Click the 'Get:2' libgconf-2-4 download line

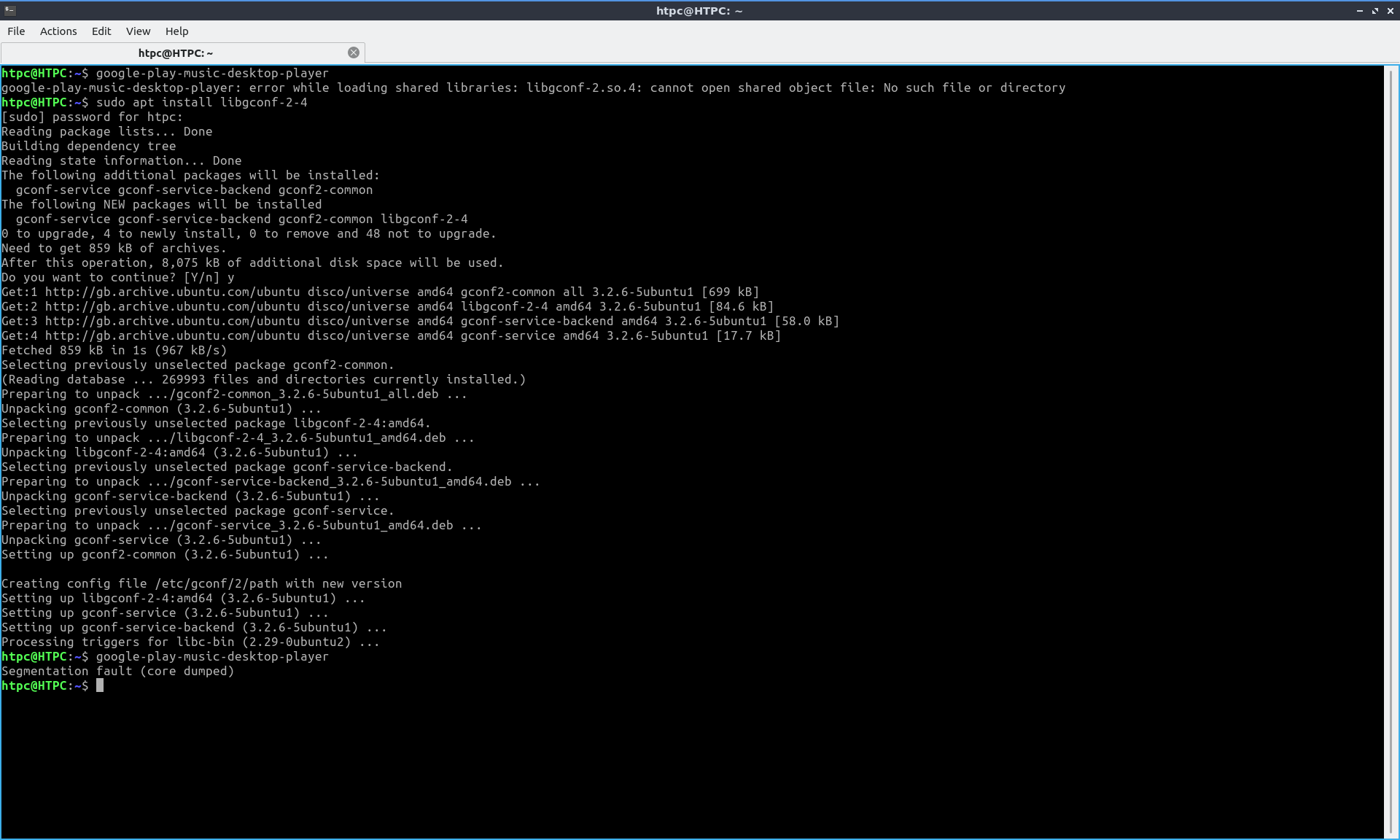[x=388, y=306]
